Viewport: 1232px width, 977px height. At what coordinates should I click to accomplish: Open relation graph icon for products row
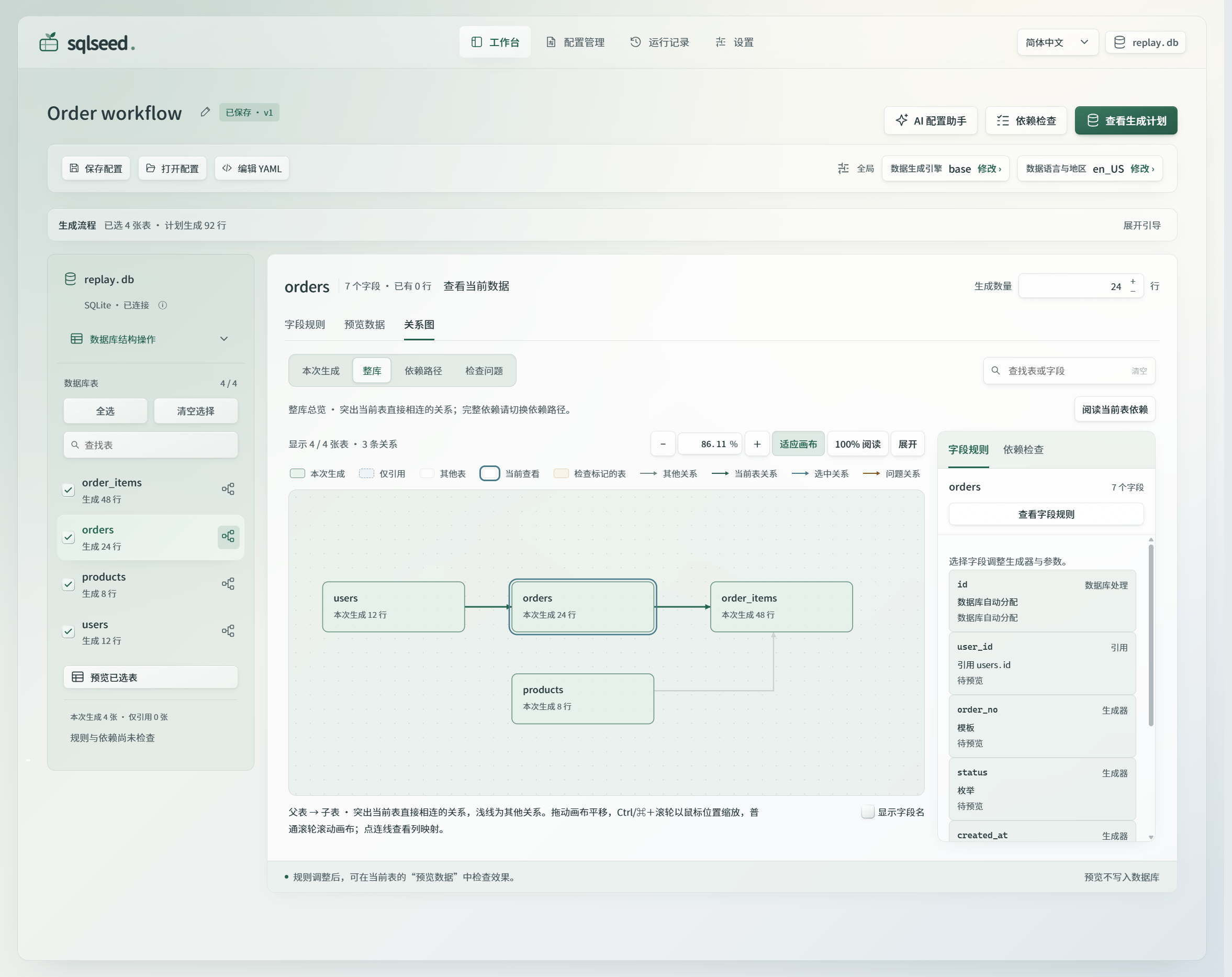pos(228,584)
